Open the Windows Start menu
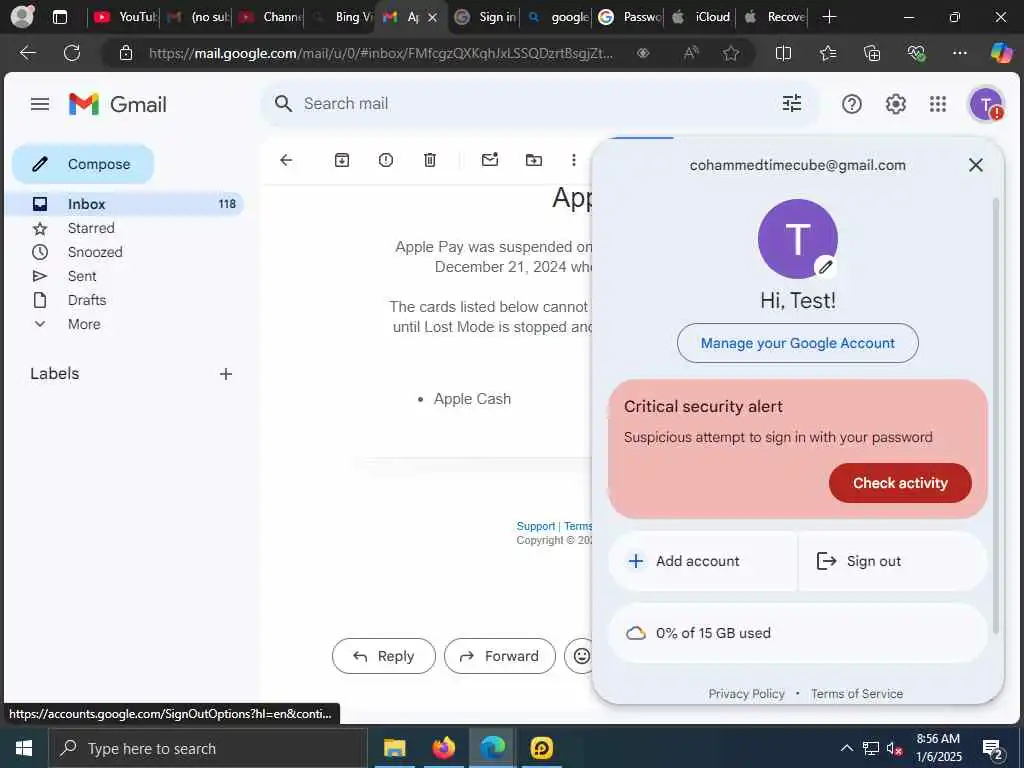Viewport: 1024px width, 768px height. coord(24,748)
